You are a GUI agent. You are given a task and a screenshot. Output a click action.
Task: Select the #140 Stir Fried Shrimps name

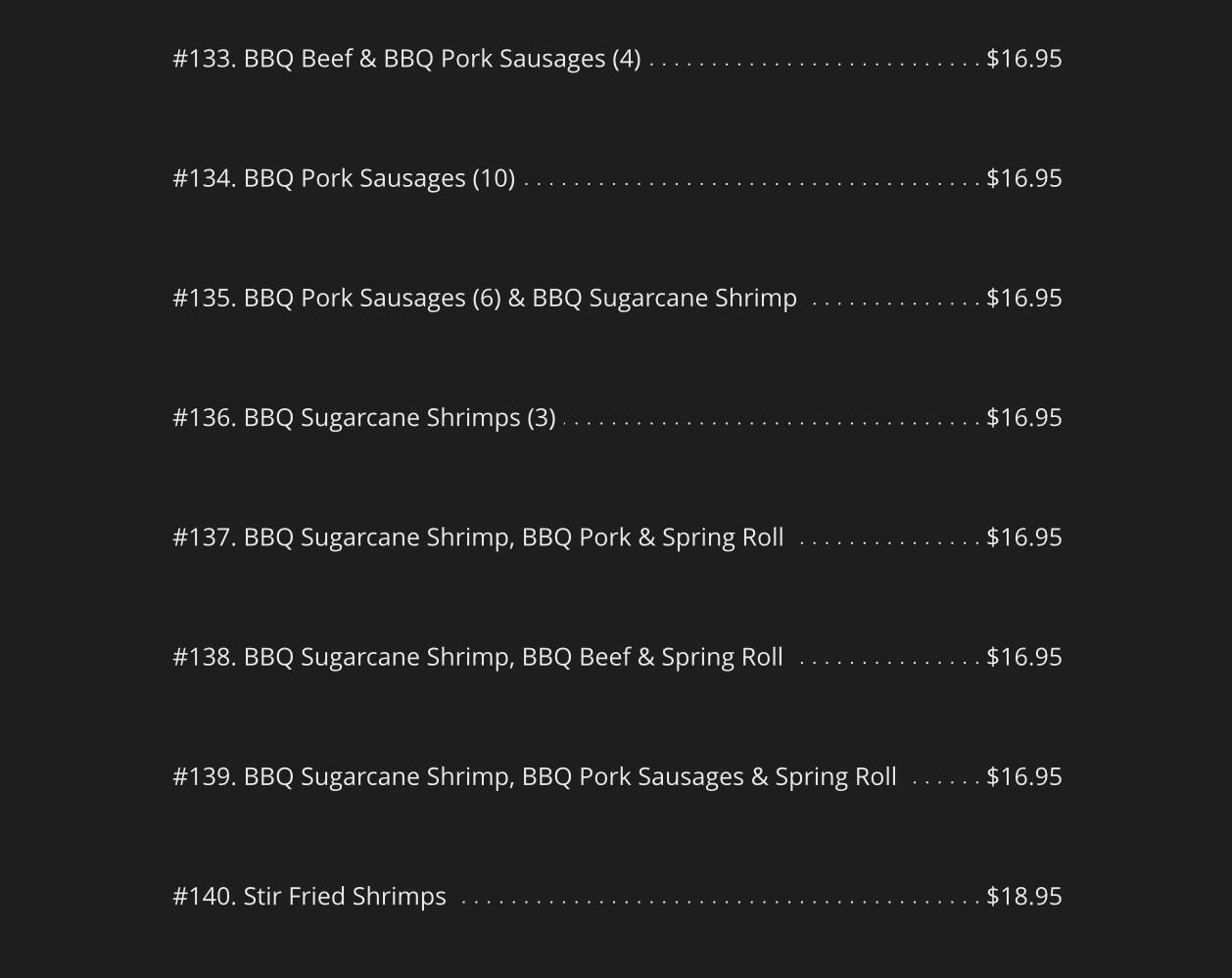tap(309, 897)
